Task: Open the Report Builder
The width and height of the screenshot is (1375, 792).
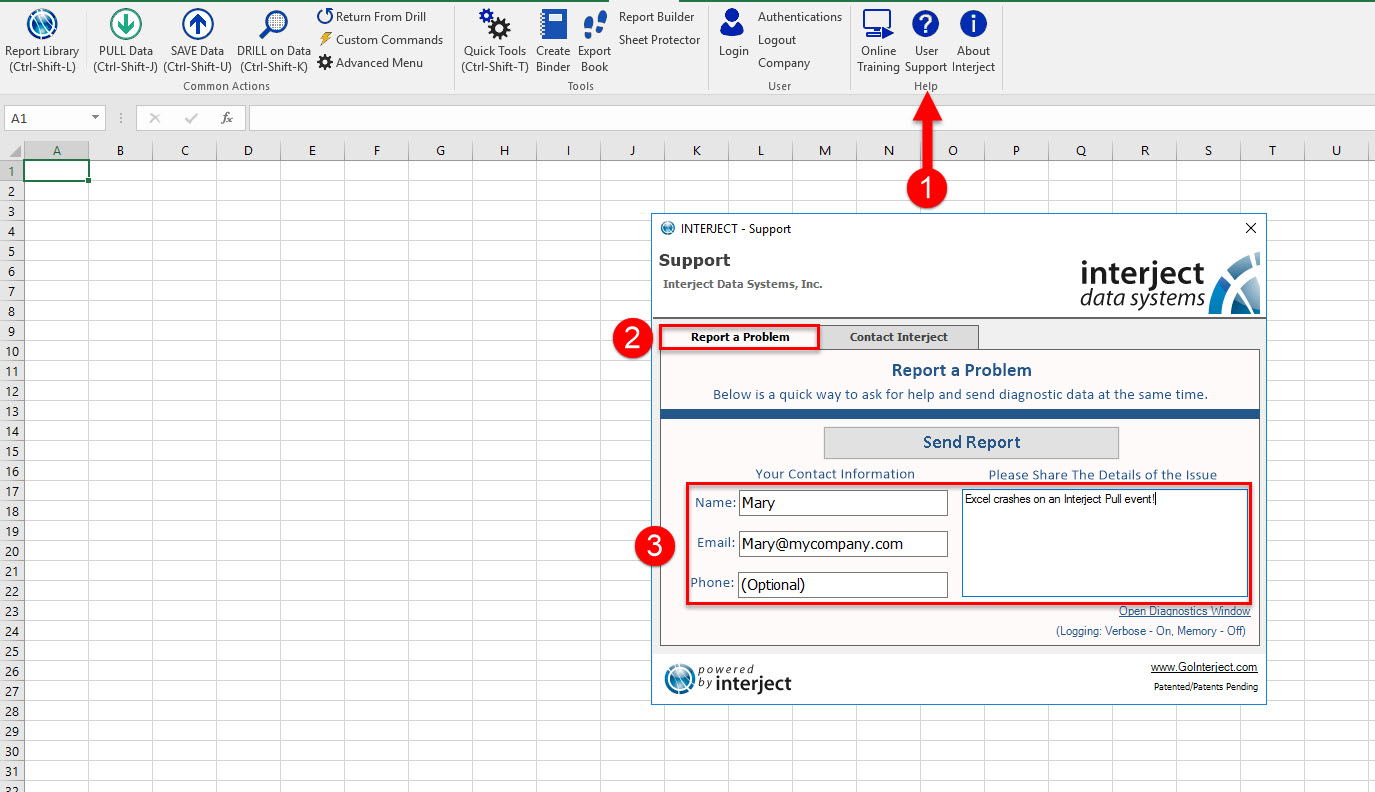Action: click(x=656, y=17)
